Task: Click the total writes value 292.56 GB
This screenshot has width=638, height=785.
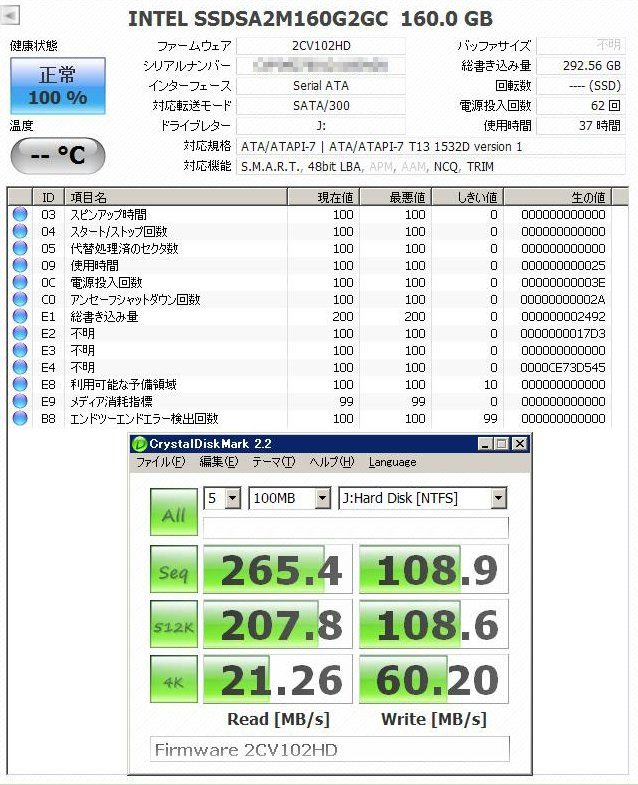Action: tap(581, 66)
